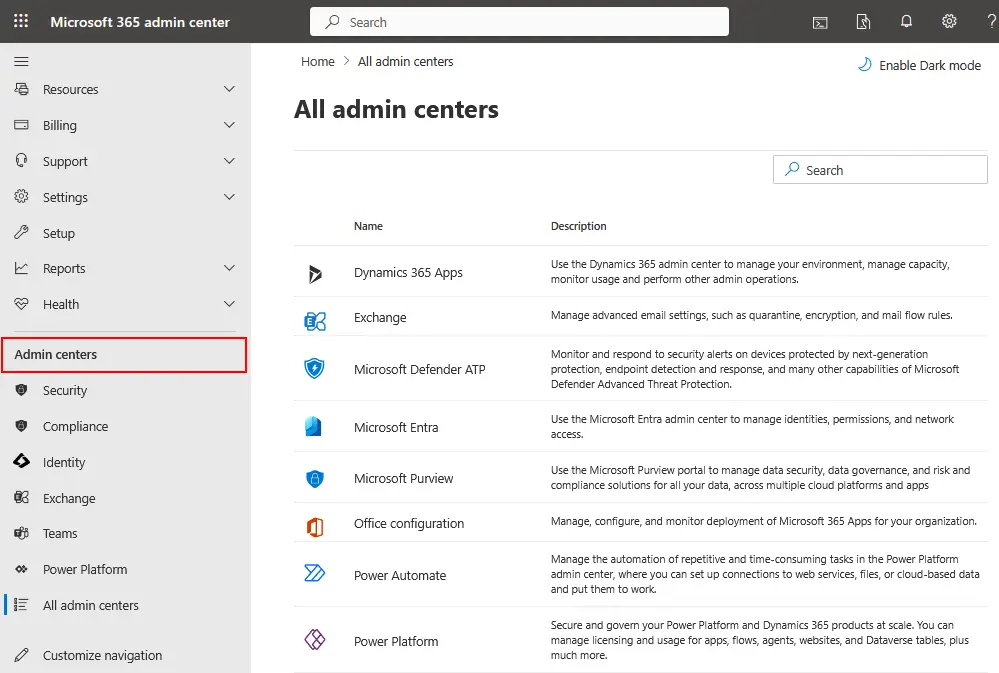This screenshot has width=999, height=673.
Task: Expand the Settings chevron
Action: coord(229,197)
